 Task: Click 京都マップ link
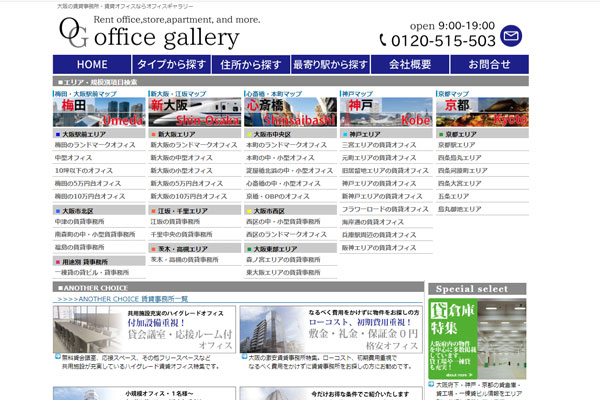[x=453, y=93]
